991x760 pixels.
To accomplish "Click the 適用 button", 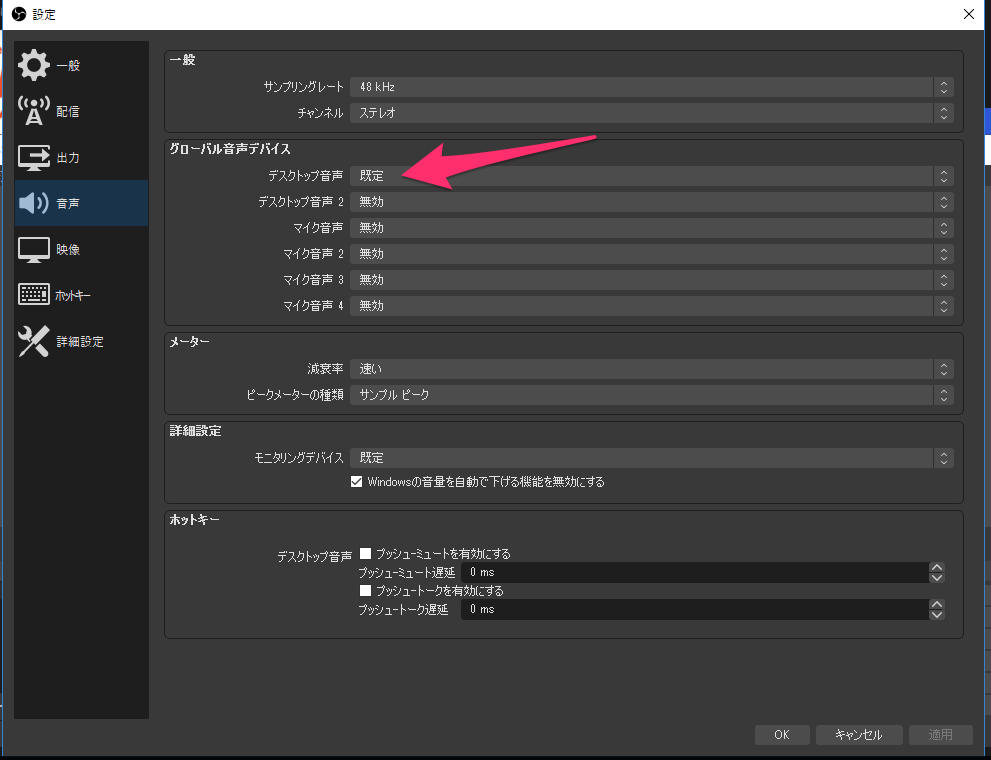I will (x=940, y=735).
